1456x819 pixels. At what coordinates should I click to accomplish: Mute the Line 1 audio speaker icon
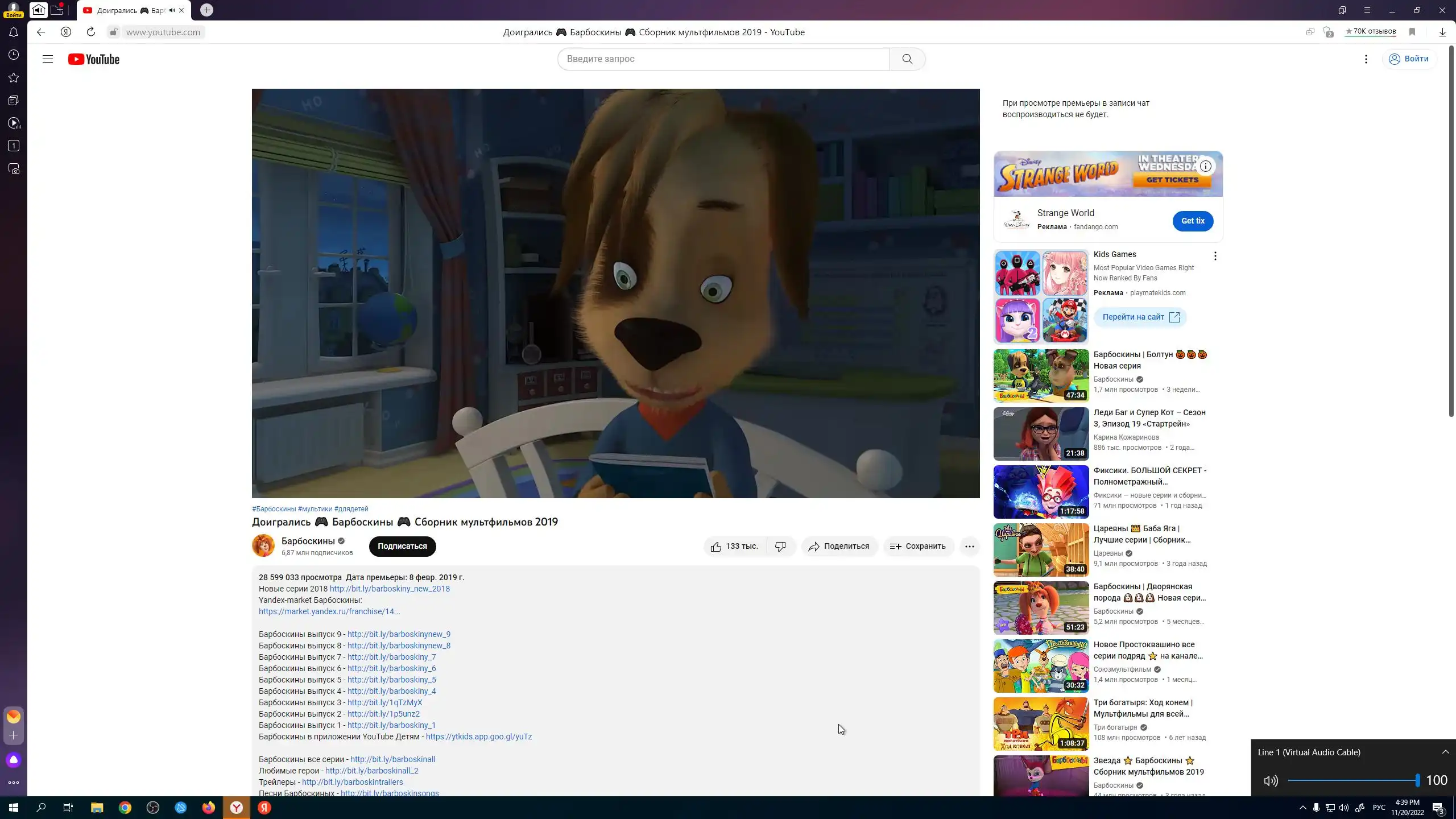tap(1271, 781)
